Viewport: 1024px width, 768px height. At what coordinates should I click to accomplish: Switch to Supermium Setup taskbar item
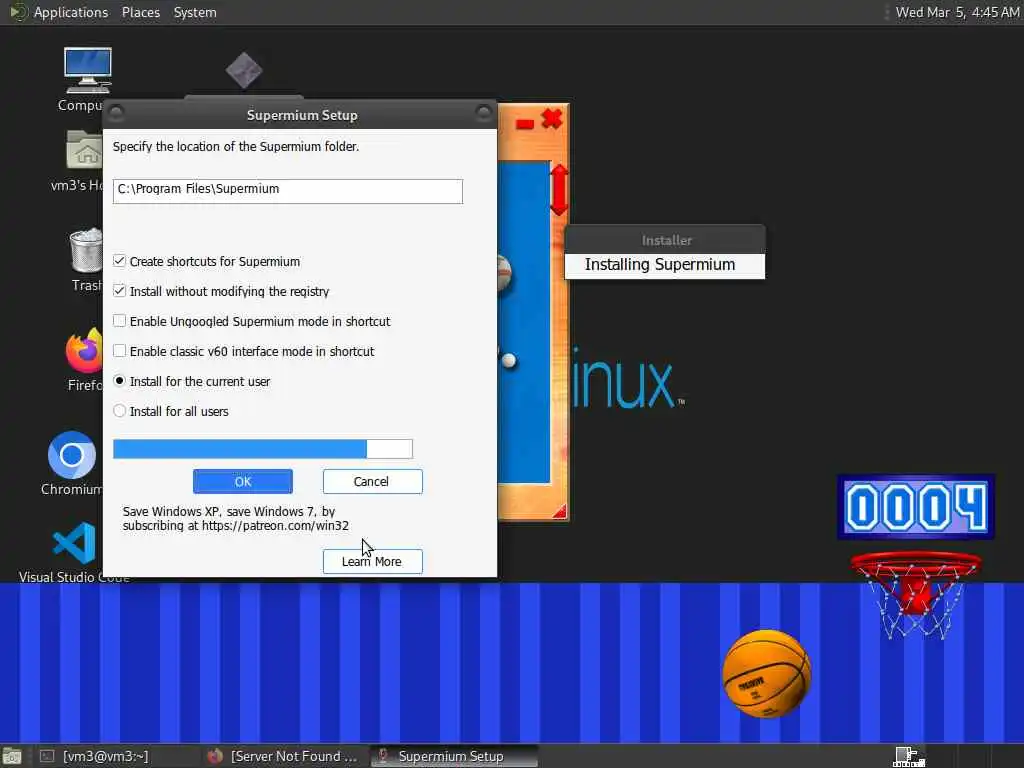[x=454, y=756]
